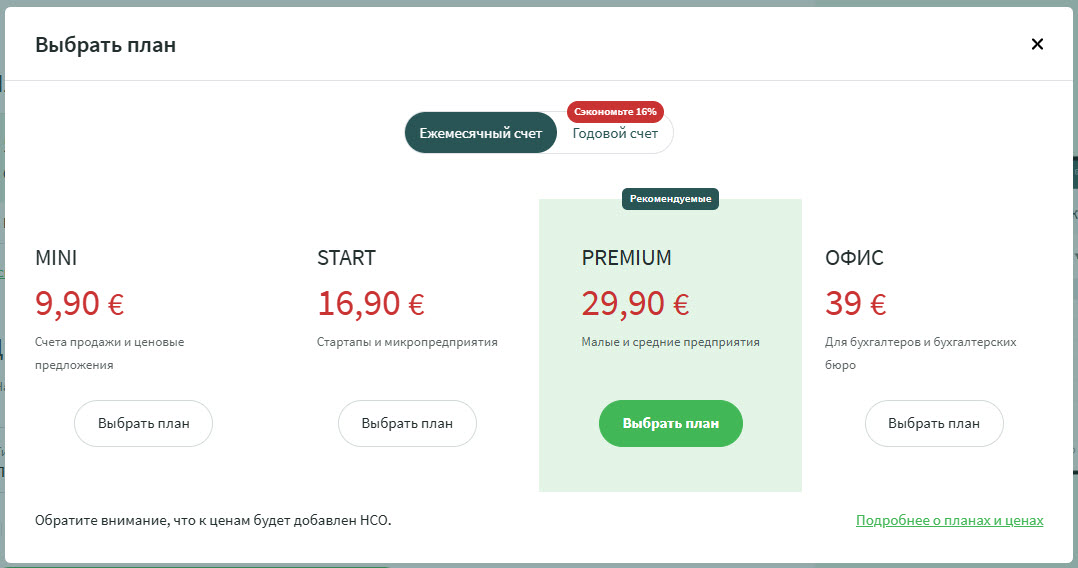Viewport: 1078px width, 568px height.
Task: Click the START plan title
Action: coord(346,258)
